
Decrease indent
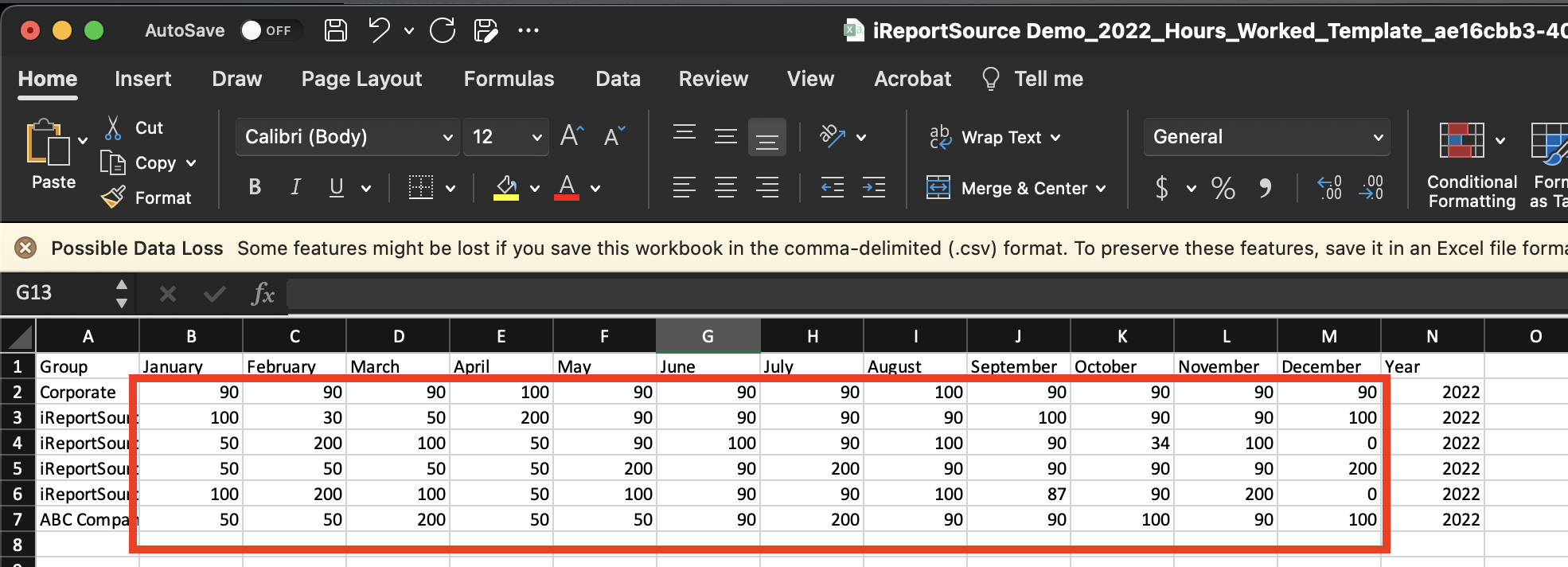click(x=833, y=188)
